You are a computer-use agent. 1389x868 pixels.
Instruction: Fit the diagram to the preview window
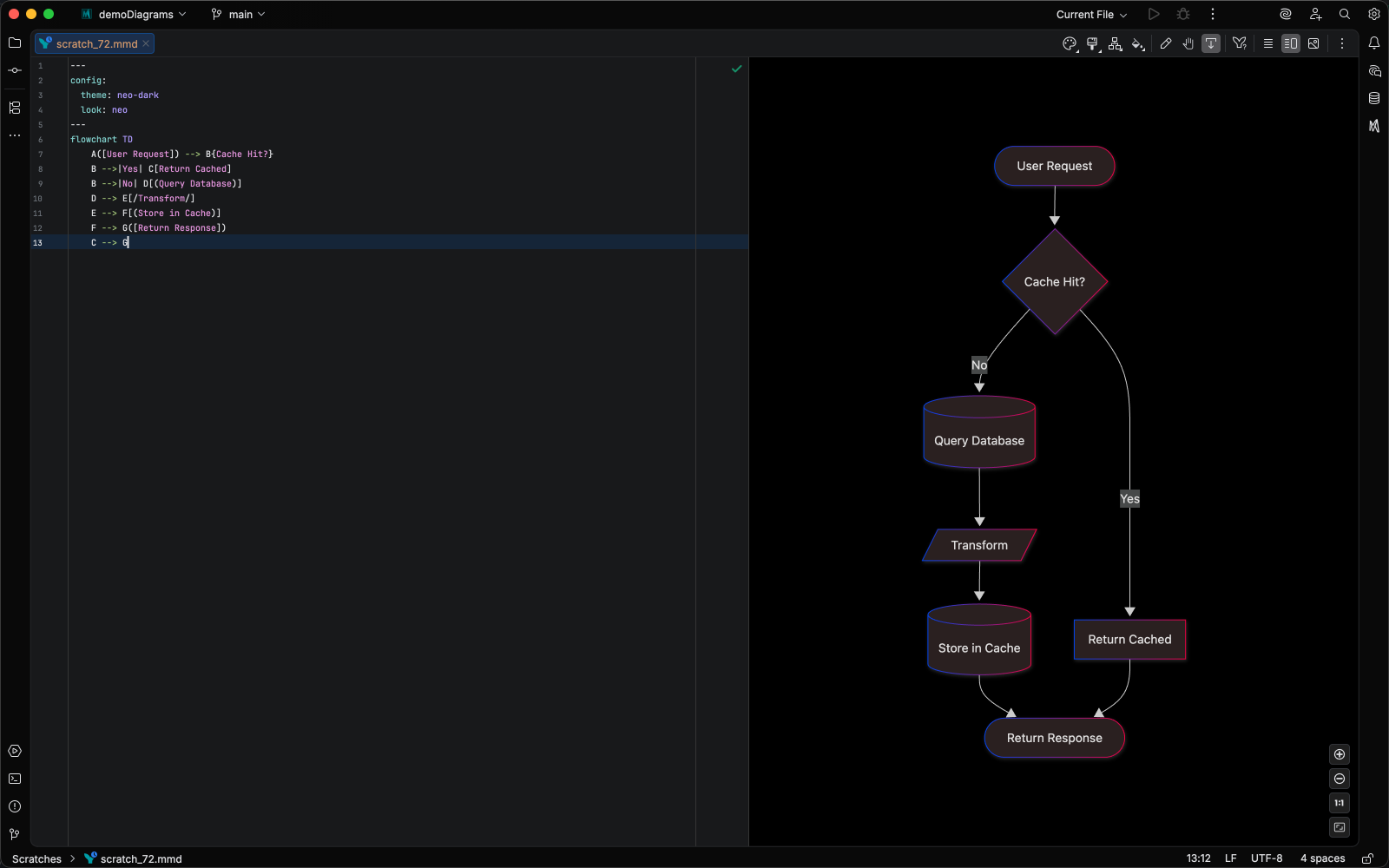[x=1340, y=827]
